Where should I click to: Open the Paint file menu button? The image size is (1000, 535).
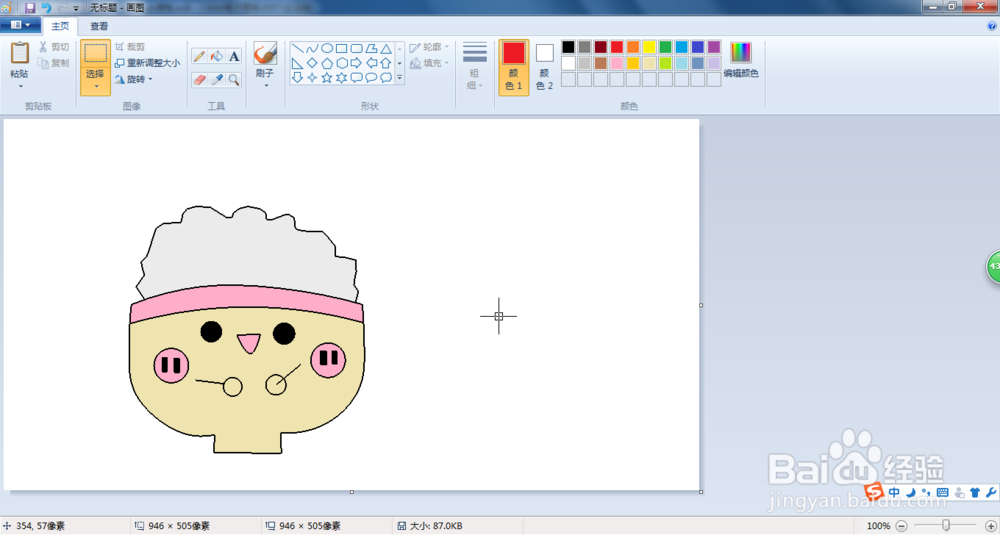(x=20, y=26)
